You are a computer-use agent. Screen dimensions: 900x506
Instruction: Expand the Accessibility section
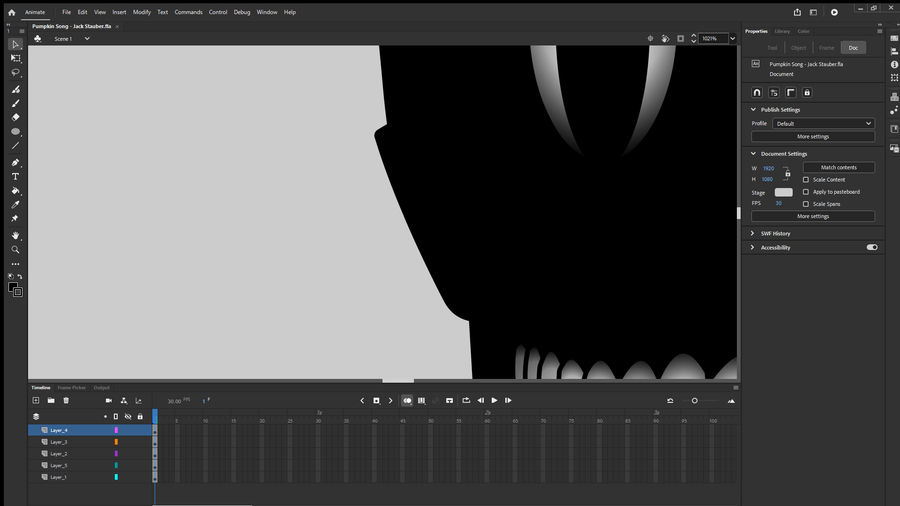[752, 247]
